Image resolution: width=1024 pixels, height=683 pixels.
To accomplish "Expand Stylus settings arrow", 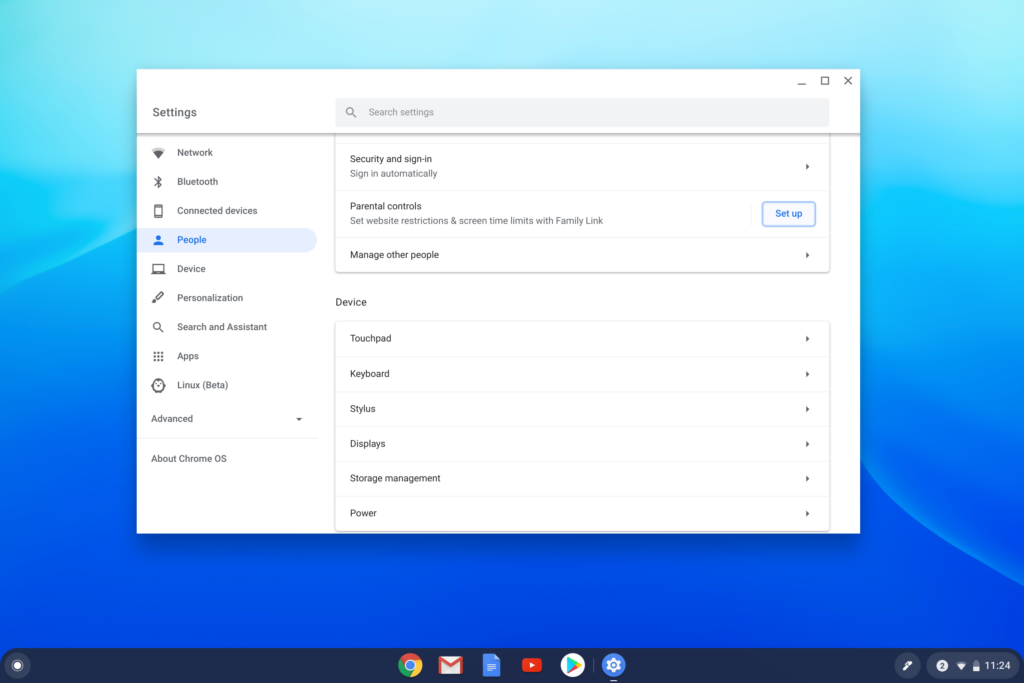I will click(x=807, y=409).
